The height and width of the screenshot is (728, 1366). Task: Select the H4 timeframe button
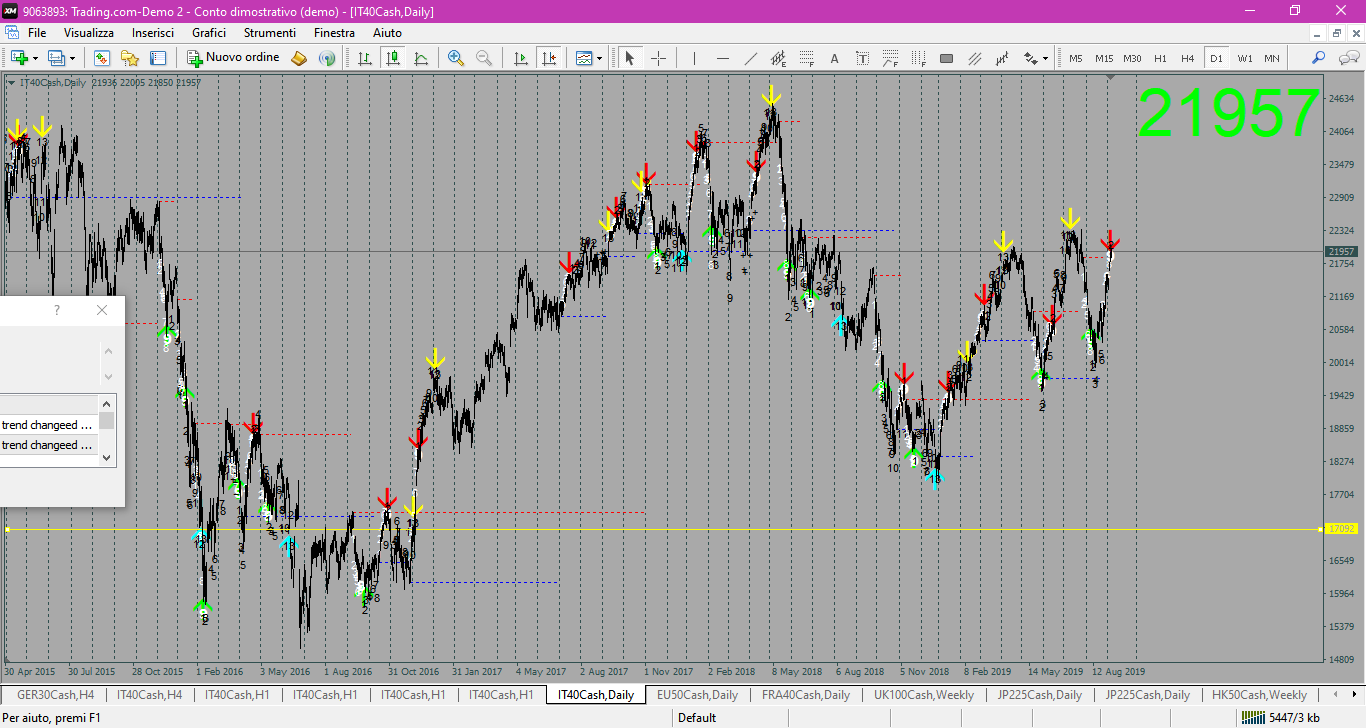coord(1188,58)
